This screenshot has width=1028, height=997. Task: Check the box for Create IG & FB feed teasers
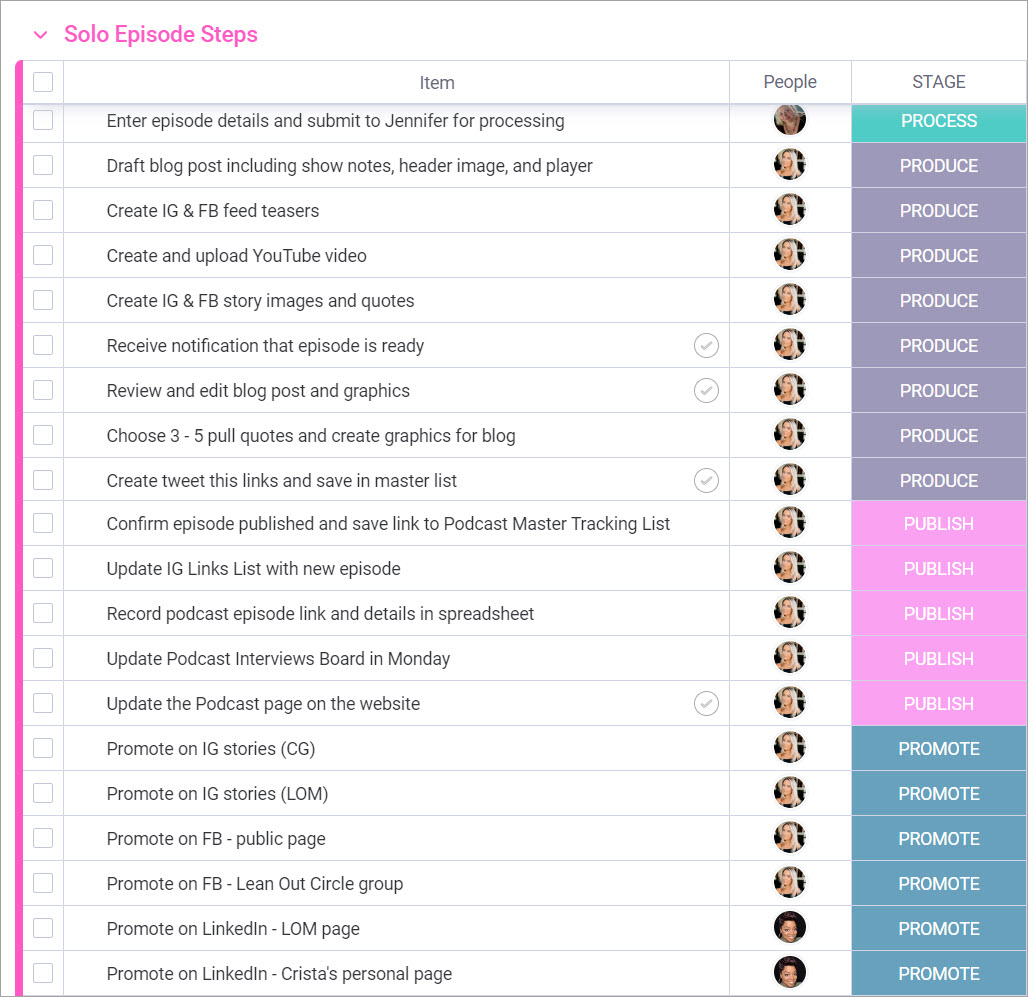[43, 210]
